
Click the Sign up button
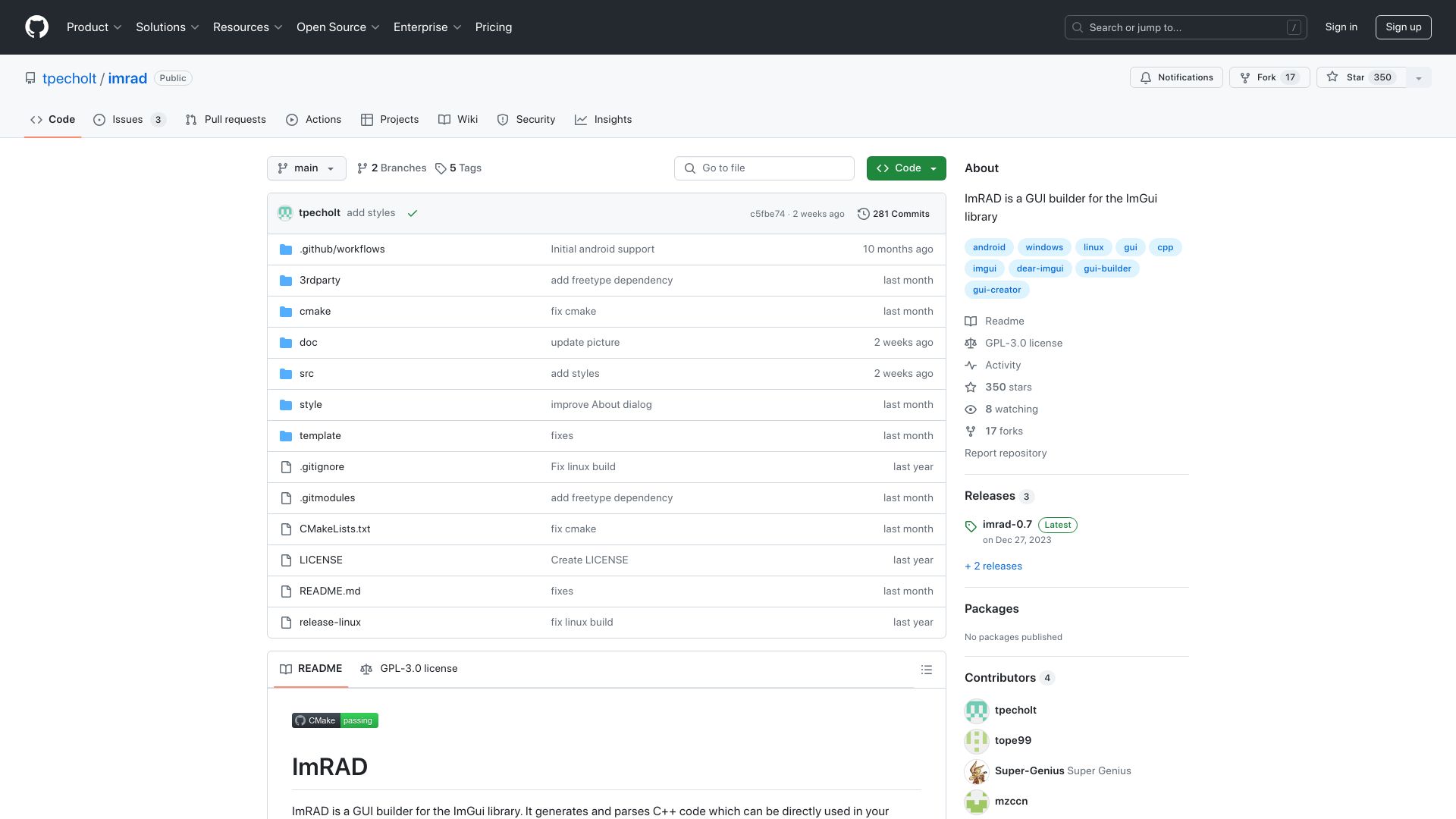(1404, 27)
